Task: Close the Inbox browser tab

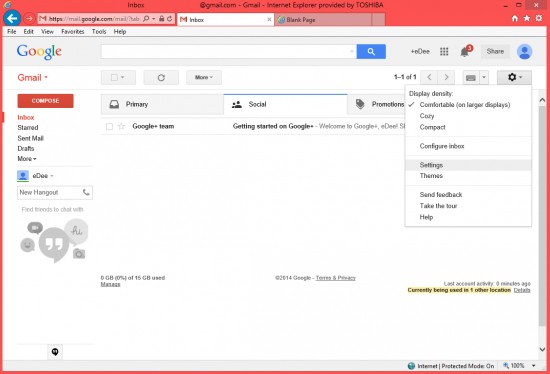Action: tap(269, 20)
